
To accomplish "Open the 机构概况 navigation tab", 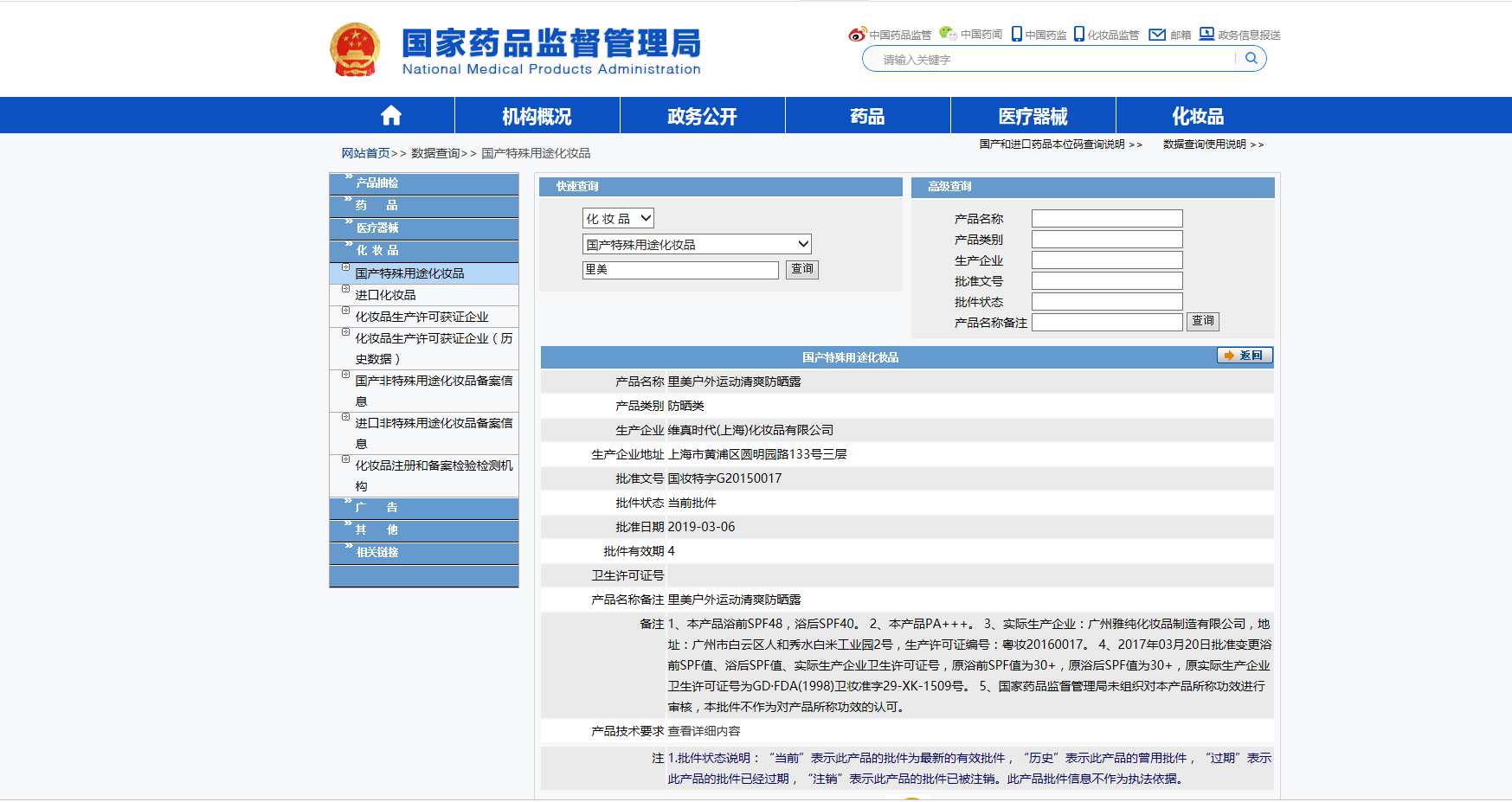I will click(x=537, y=116).
